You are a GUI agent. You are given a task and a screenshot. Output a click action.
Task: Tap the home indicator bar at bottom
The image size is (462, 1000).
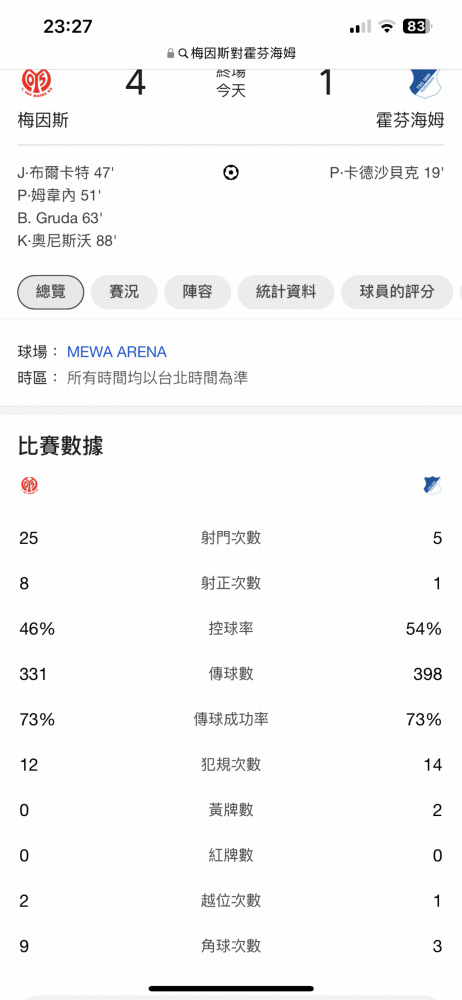pyautogui.click(x=231, y=989)
